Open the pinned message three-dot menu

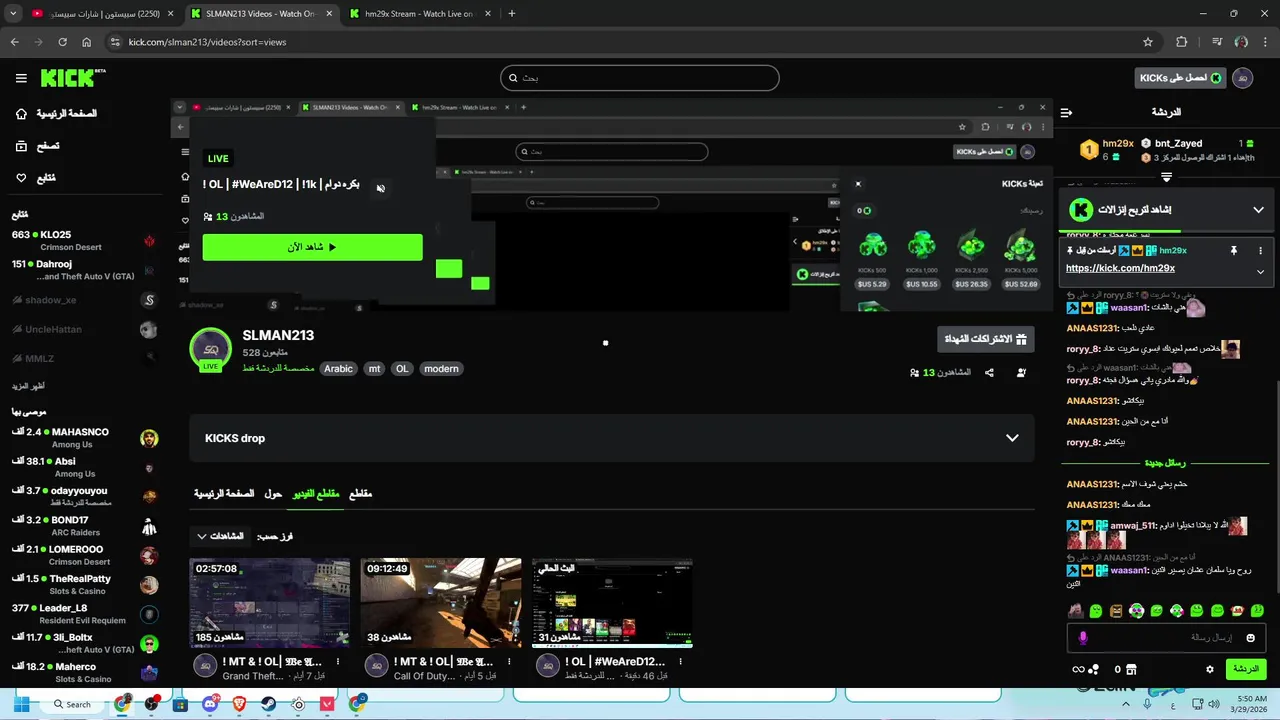(1260, 251)
